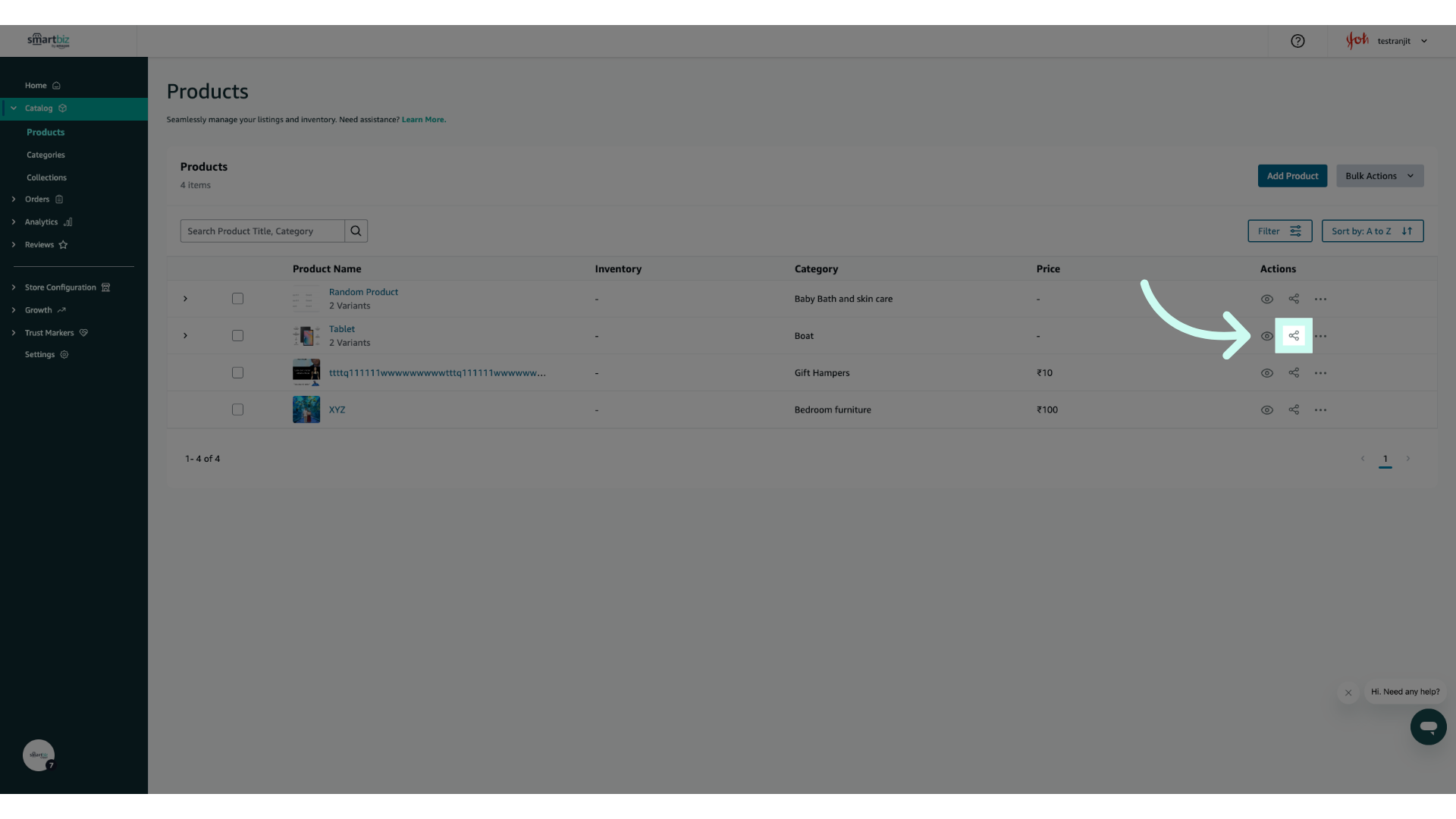Click the share icon for Tablet product
This screenshot has height=819, width=1456.
tap(1294, 336)
